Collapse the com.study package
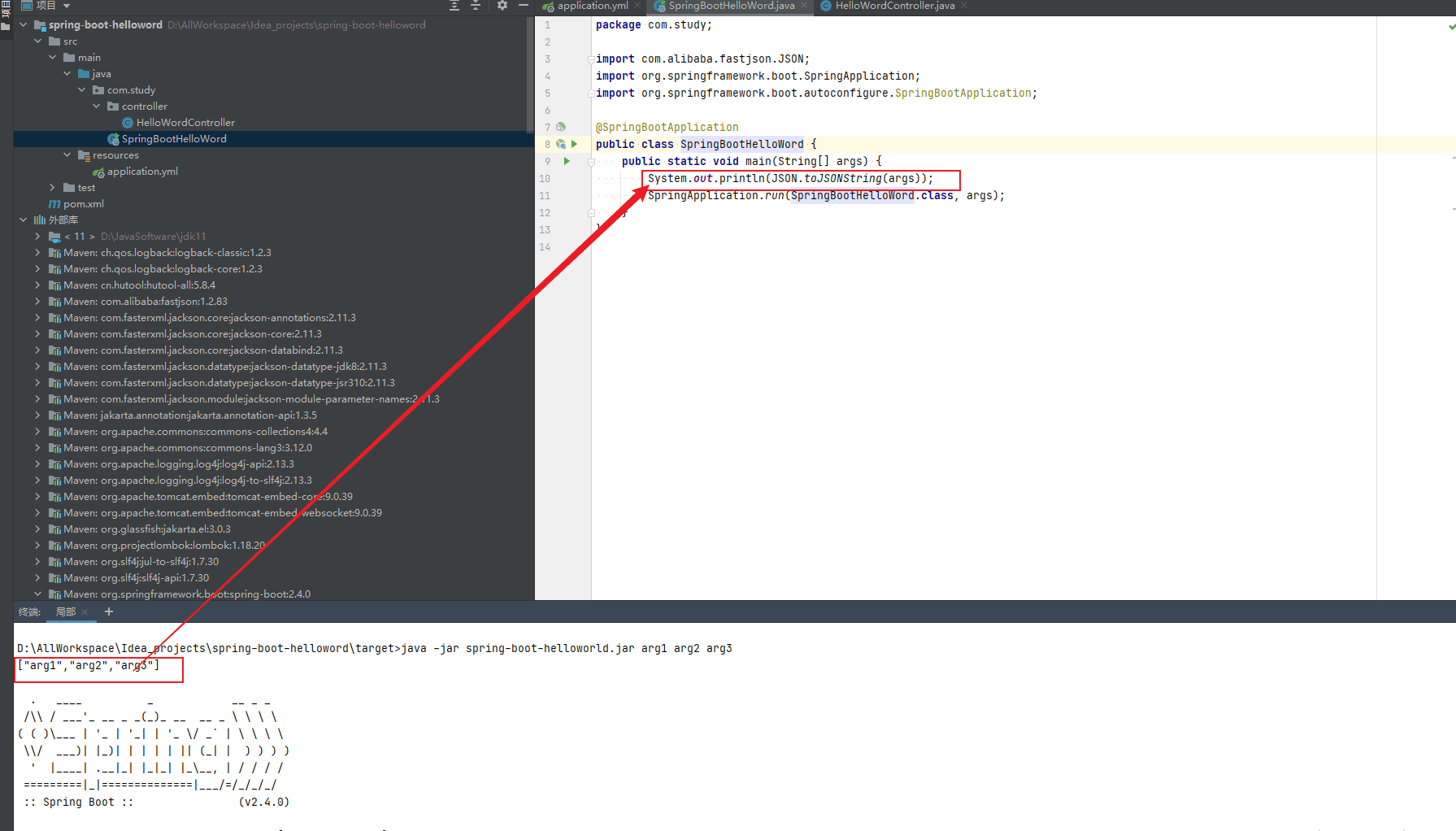The width and height of the screenshot is (1456, 831). point(82,90)
